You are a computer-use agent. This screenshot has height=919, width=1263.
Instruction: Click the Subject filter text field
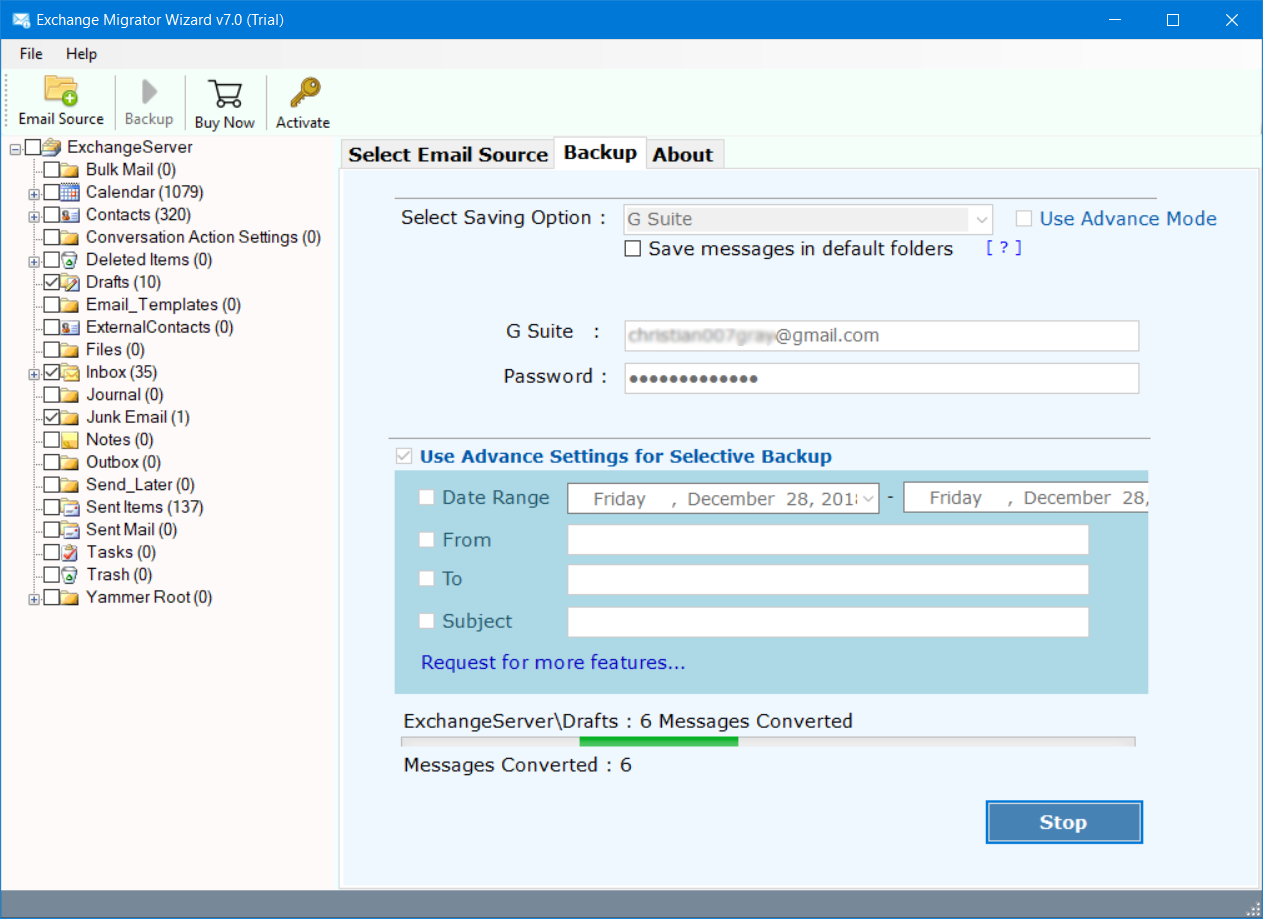(x=828, y=622)
